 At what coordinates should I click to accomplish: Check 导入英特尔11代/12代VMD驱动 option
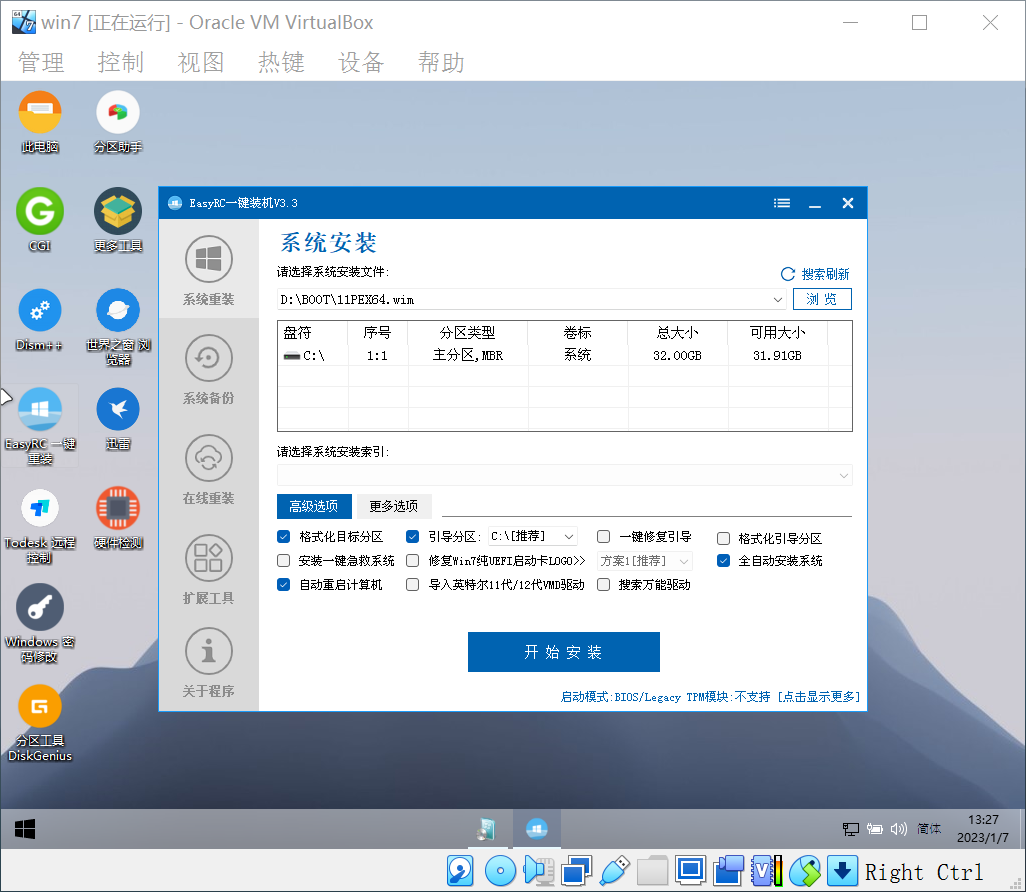point(412,584)
